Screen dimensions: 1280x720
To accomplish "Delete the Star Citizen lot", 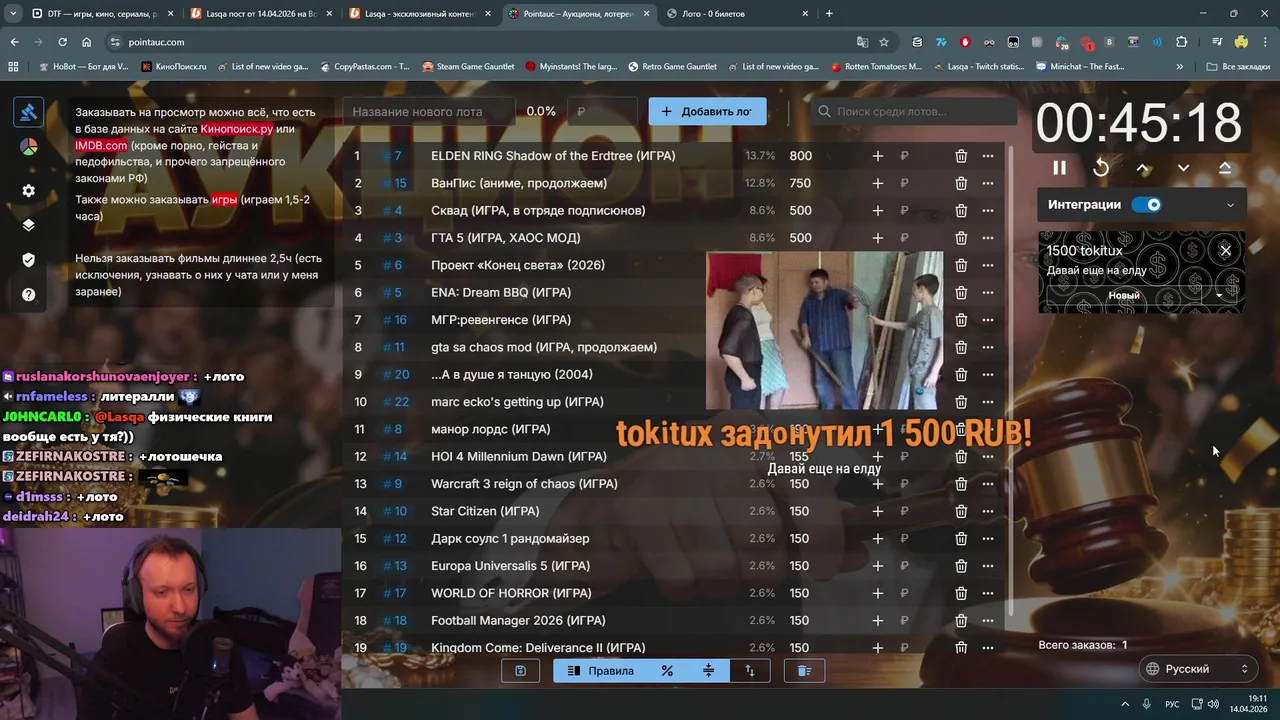I will pyautogui.click(x=960, y=511).
